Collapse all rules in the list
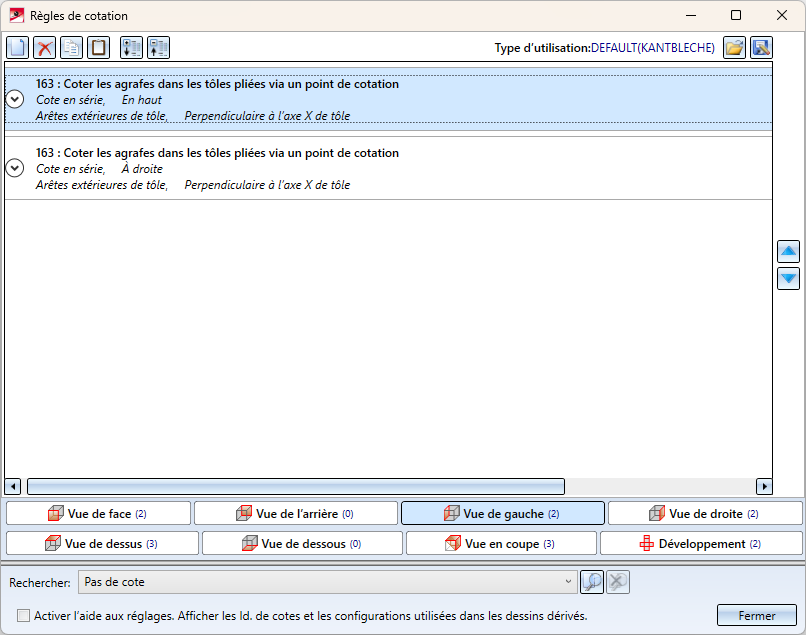 (158, 48)
